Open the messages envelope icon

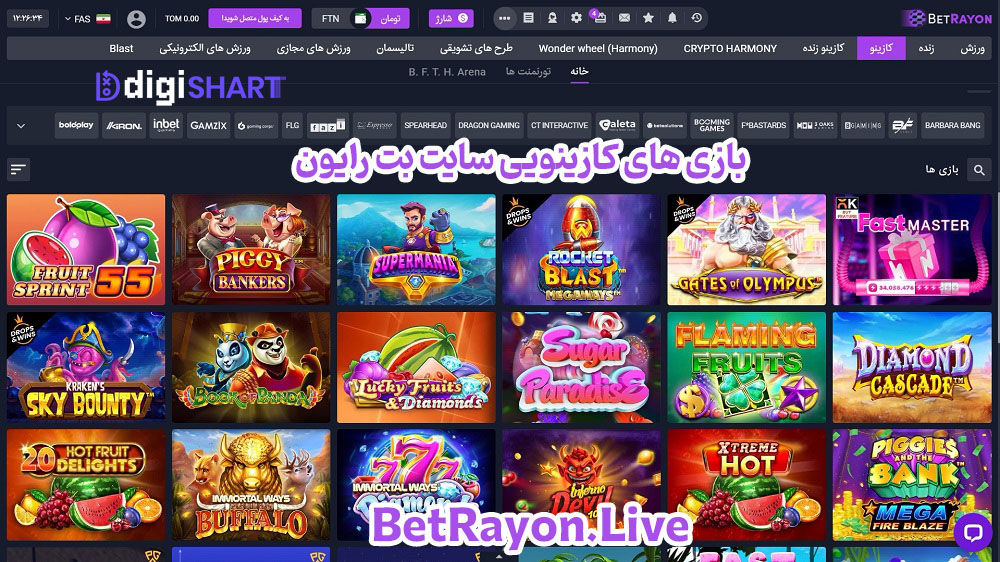coord(624,18)
